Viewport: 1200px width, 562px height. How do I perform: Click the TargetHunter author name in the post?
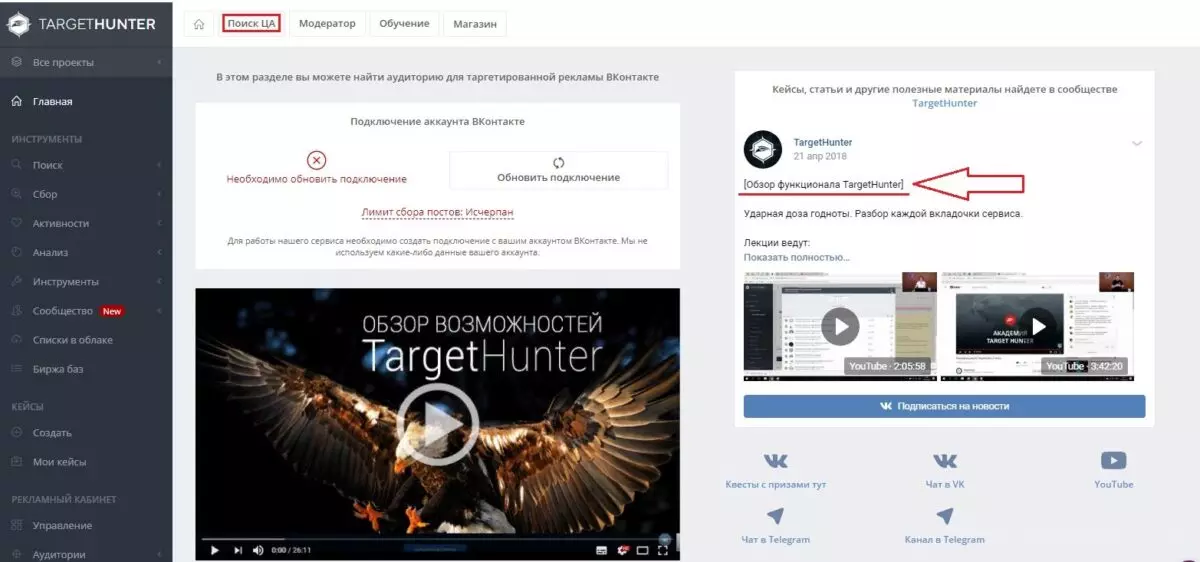click(822, 142)
